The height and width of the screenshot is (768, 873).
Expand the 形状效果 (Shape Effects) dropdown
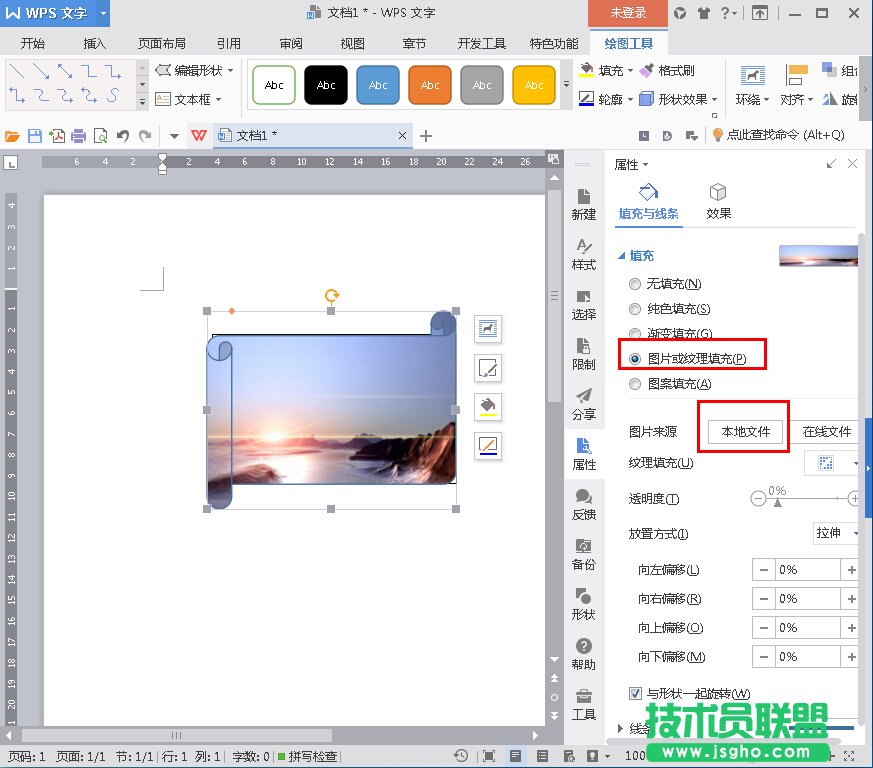click(x=675, y=99)
